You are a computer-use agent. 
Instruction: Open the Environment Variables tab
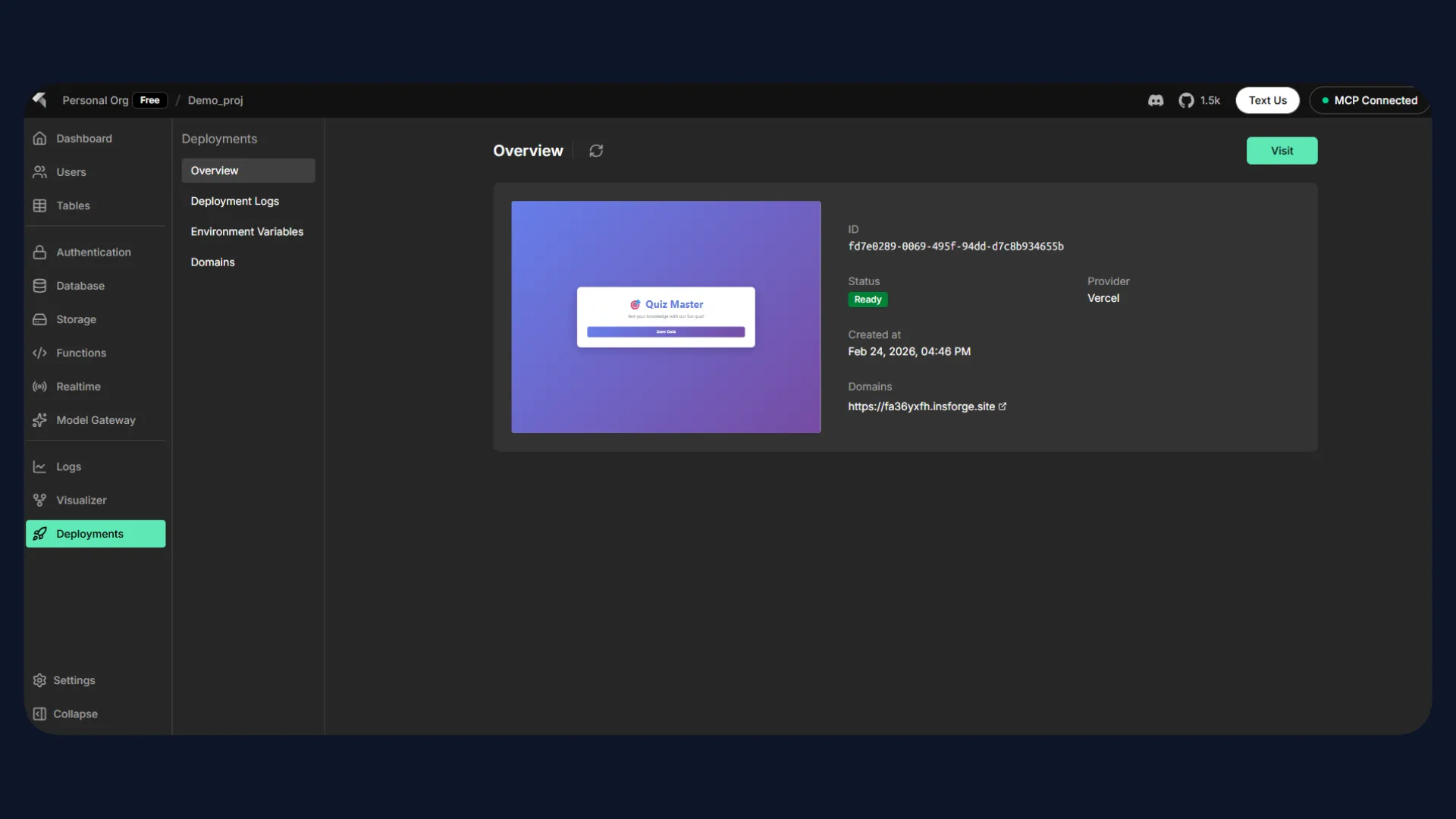tap(247, 231)
